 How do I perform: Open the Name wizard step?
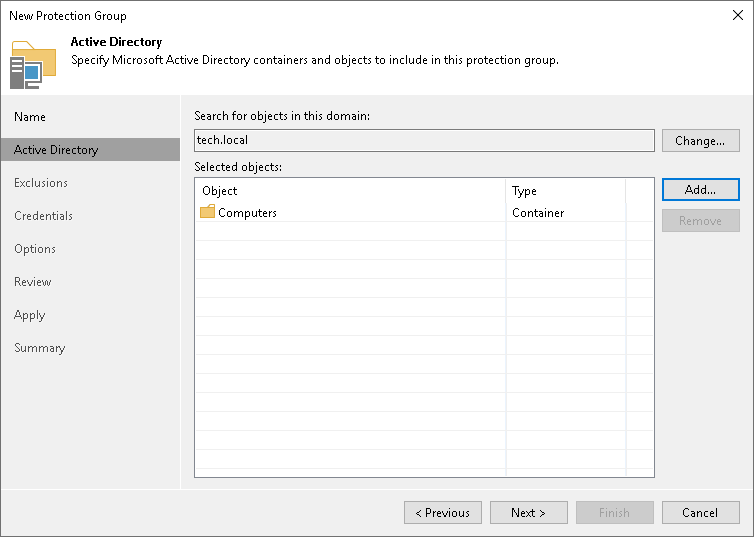pos(30,117)
